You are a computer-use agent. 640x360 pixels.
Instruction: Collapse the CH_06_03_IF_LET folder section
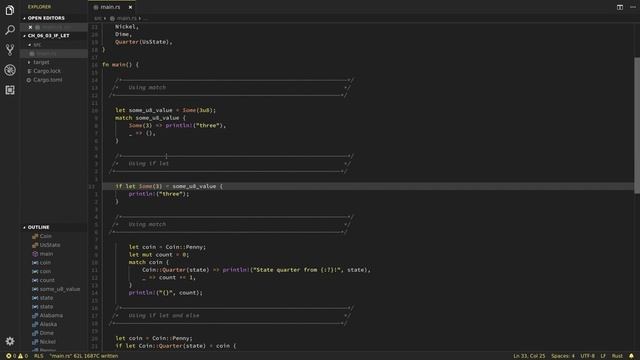(x=24, y=36)
